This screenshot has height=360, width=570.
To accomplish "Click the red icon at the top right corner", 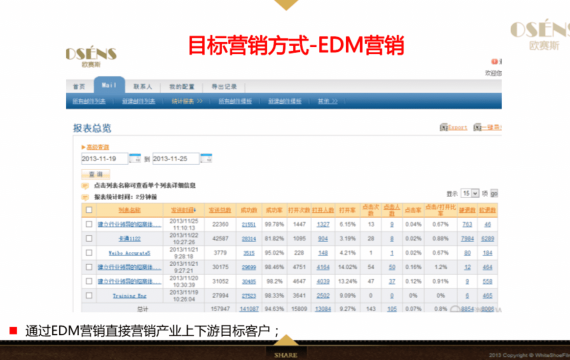I will coord(494,61).
